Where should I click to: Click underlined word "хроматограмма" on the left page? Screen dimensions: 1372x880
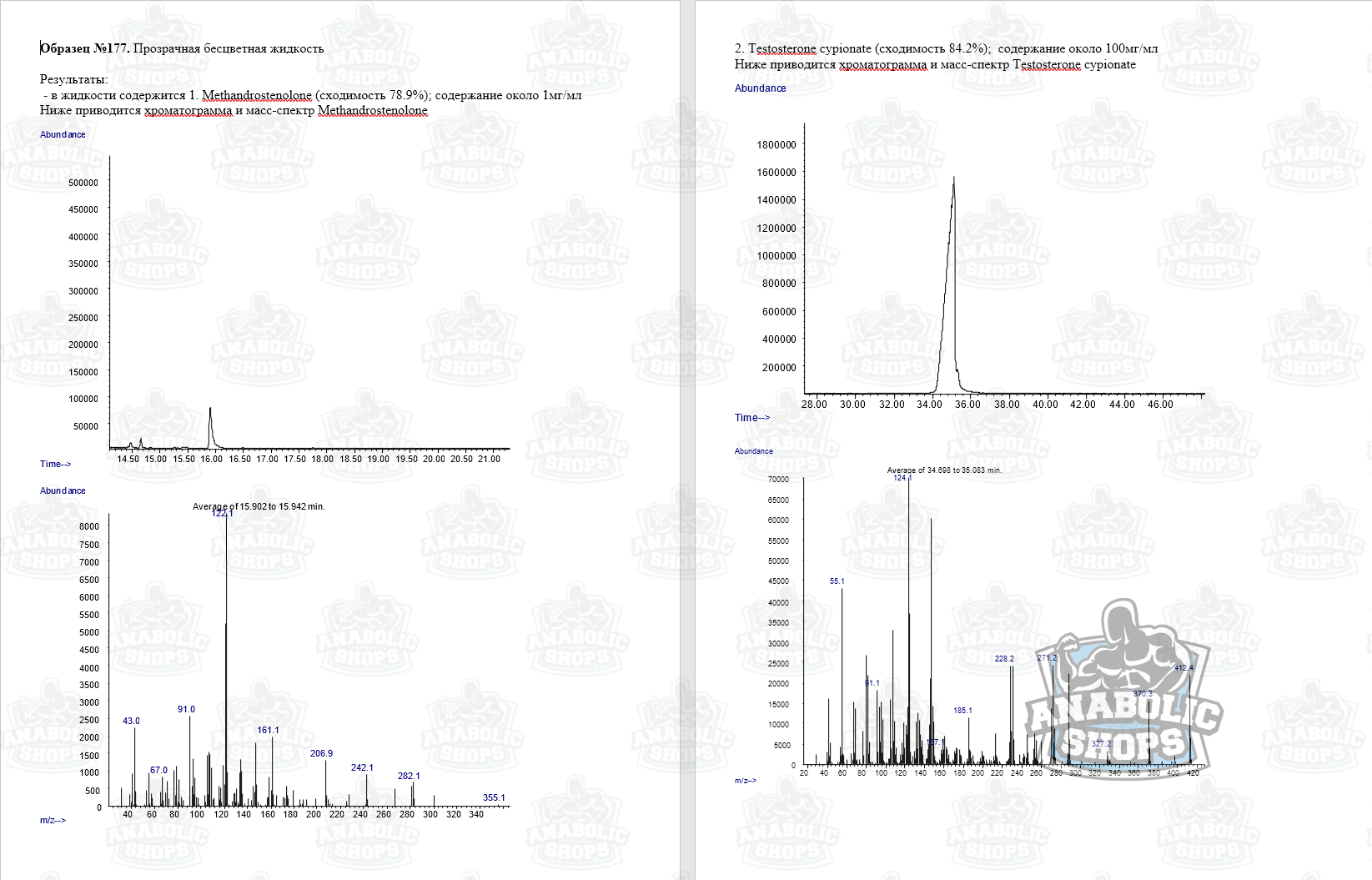click(x=188, y=110)
